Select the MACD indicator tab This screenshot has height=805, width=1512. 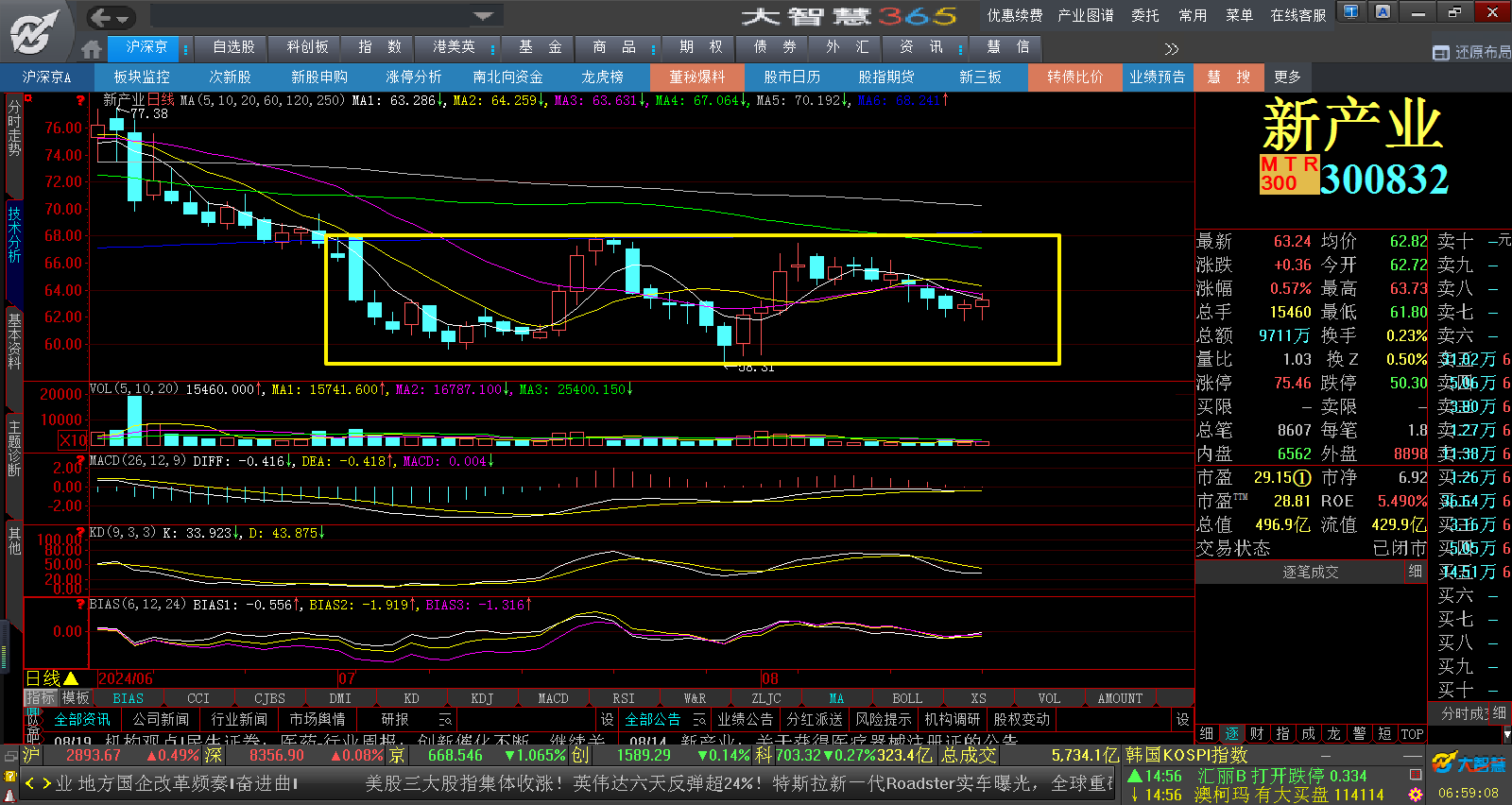[553, 698]
